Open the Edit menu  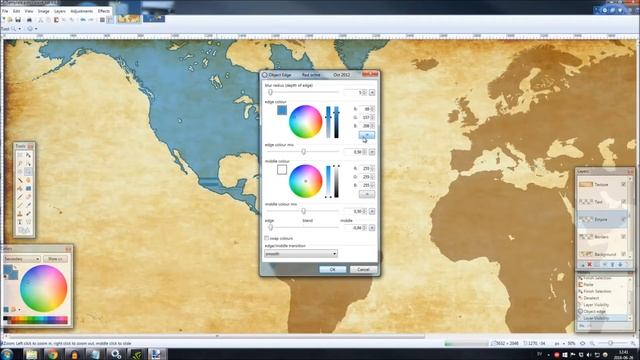click(16, 11)
